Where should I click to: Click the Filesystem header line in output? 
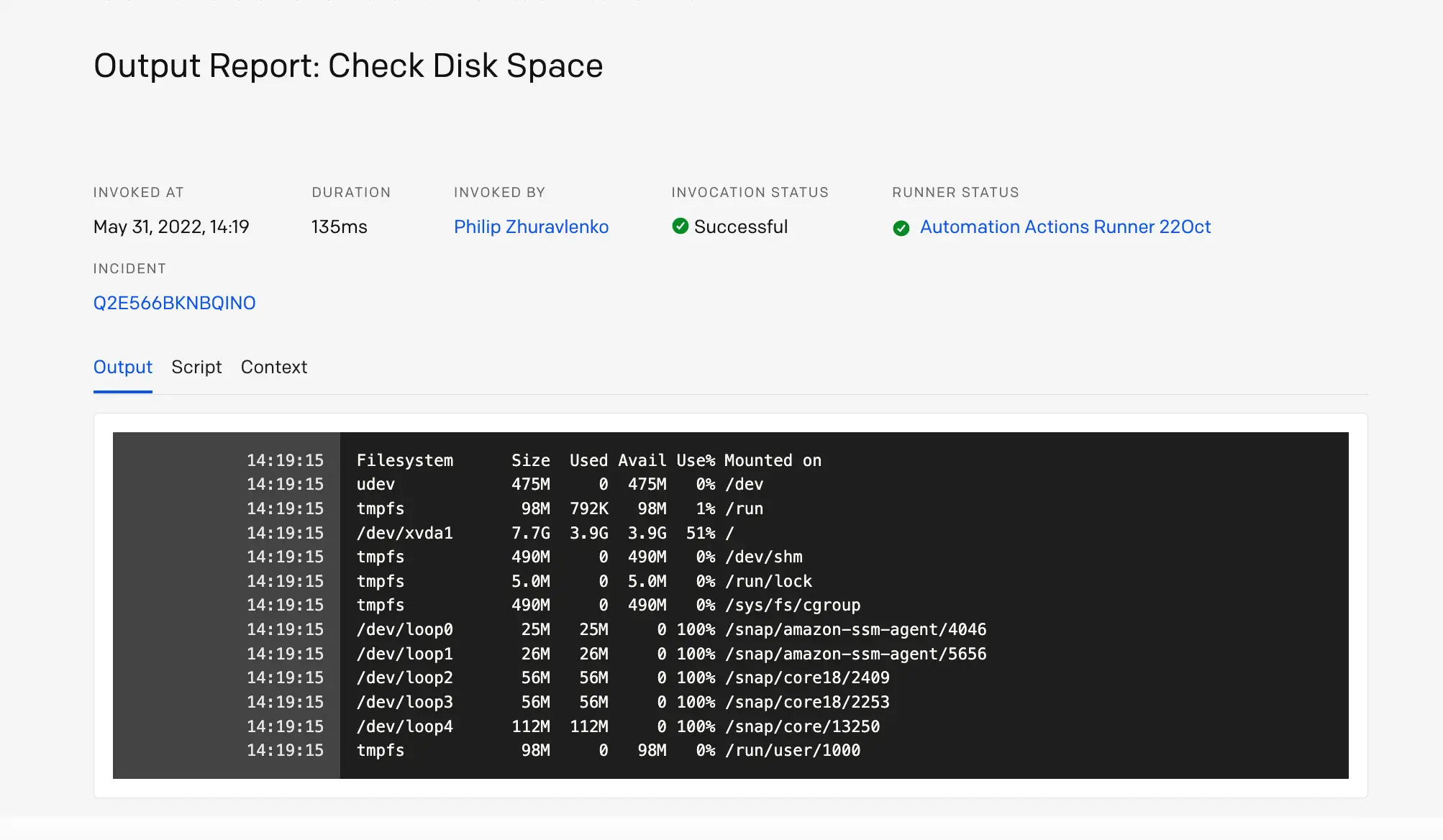click(x=588, y=460)
